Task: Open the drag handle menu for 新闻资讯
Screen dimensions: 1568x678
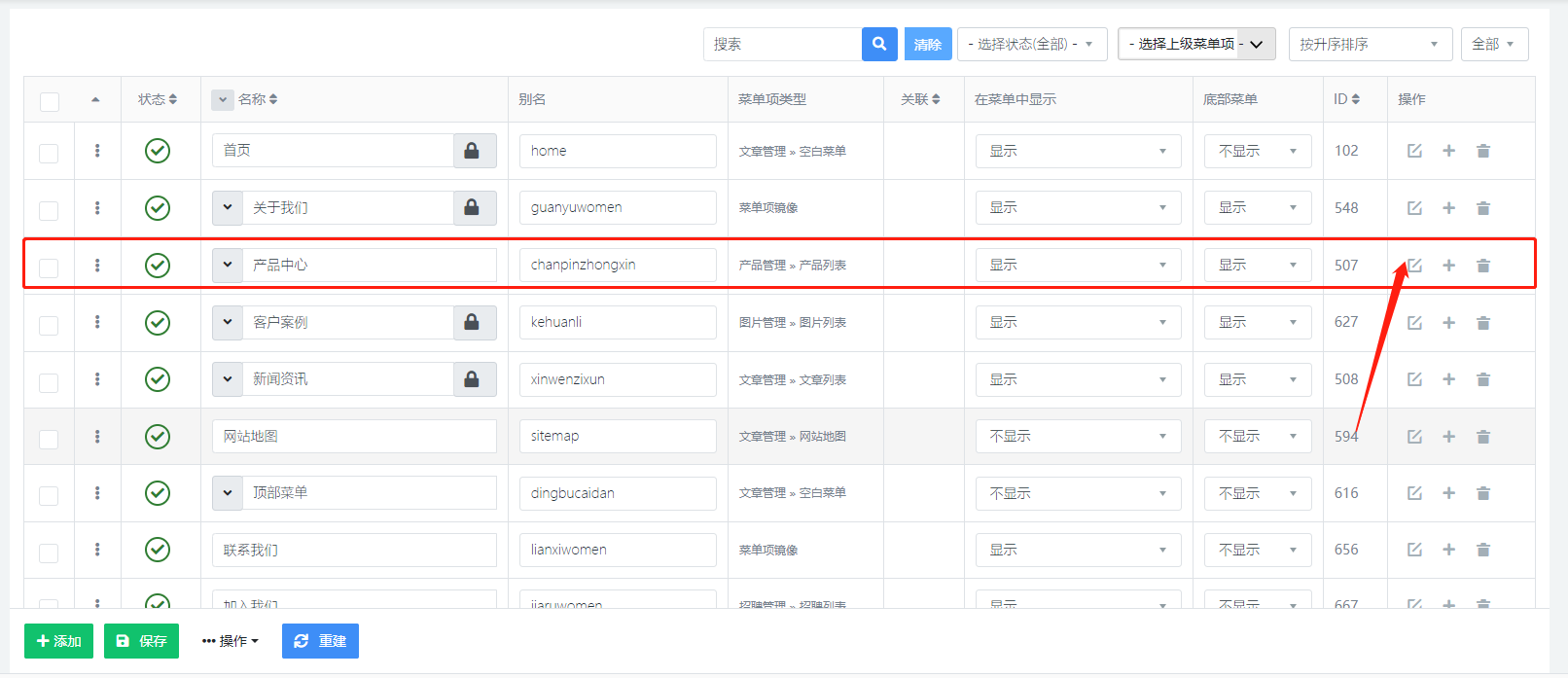Action: coord(97,379)
